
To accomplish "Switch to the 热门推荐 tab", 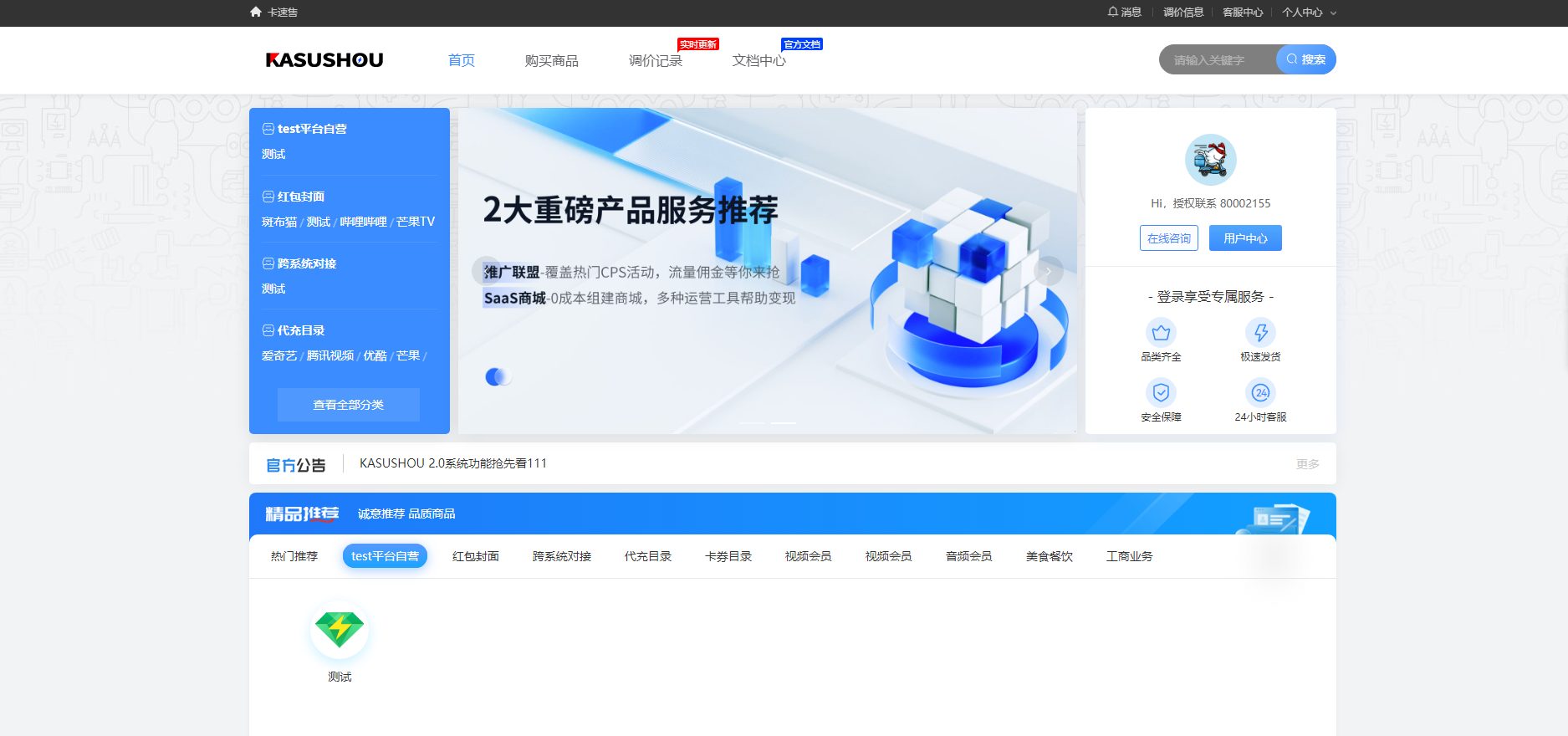I will coord(294,556).
